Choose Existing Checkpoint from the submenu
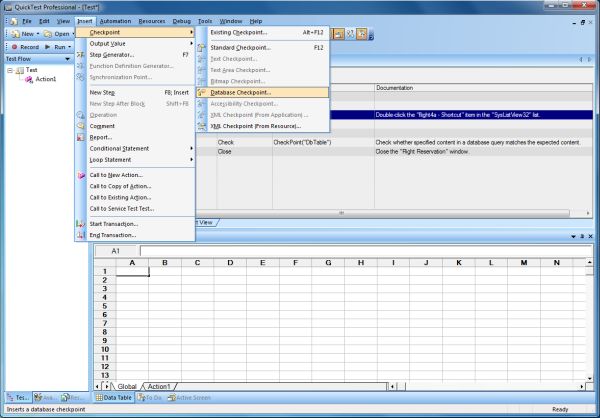The image size is (600, 418). [x=262, y=33]
